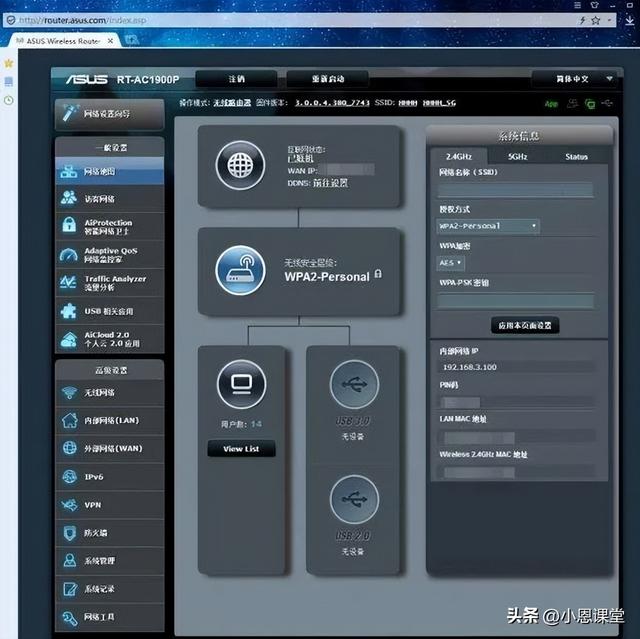Open Traffic Analyzer chart icon
640x639 pixels.
[x=68, y=282]
